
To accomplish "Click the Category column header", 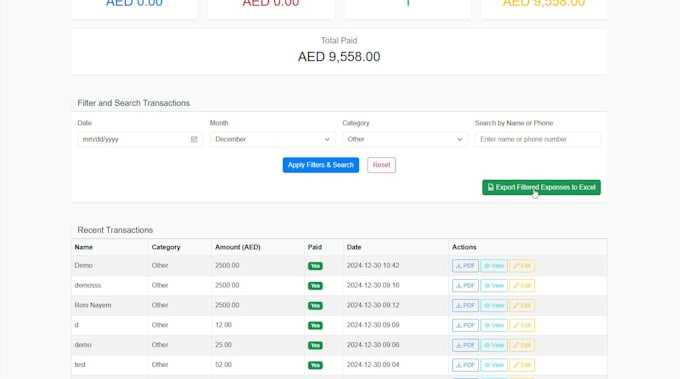I will click(166, 247).
